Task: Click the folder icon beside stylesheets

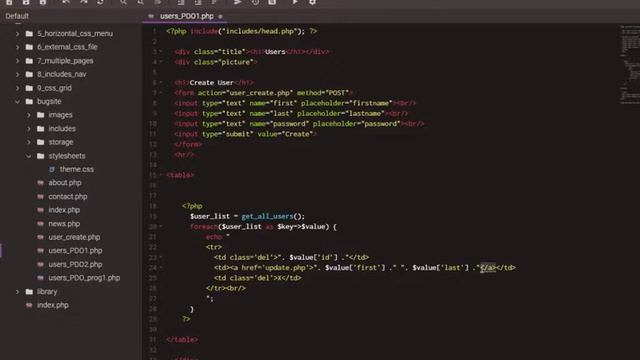Action: click(40, 156)
